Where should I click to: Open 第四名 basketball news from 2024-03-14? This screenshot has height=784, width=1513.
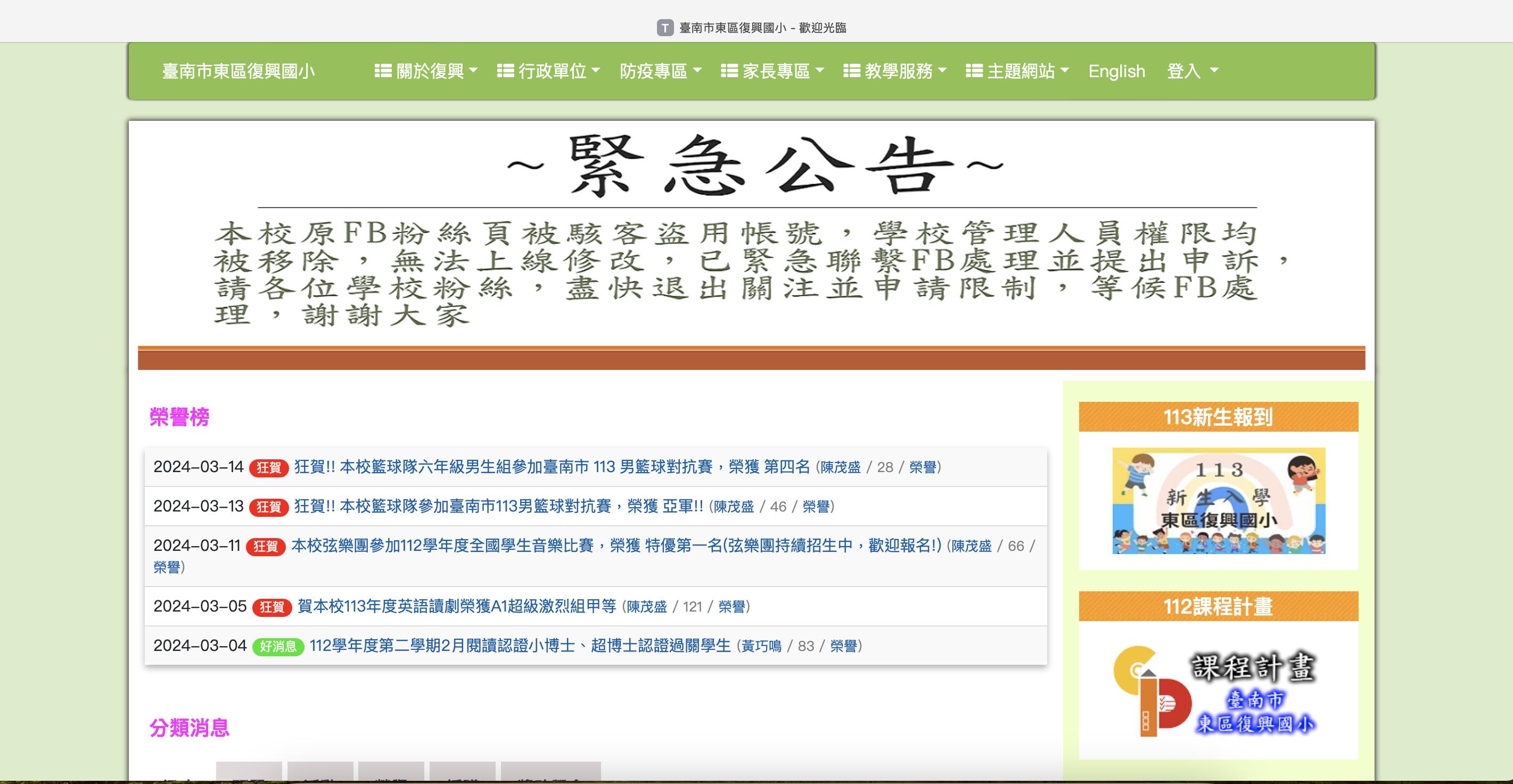(x=552, y=467)
